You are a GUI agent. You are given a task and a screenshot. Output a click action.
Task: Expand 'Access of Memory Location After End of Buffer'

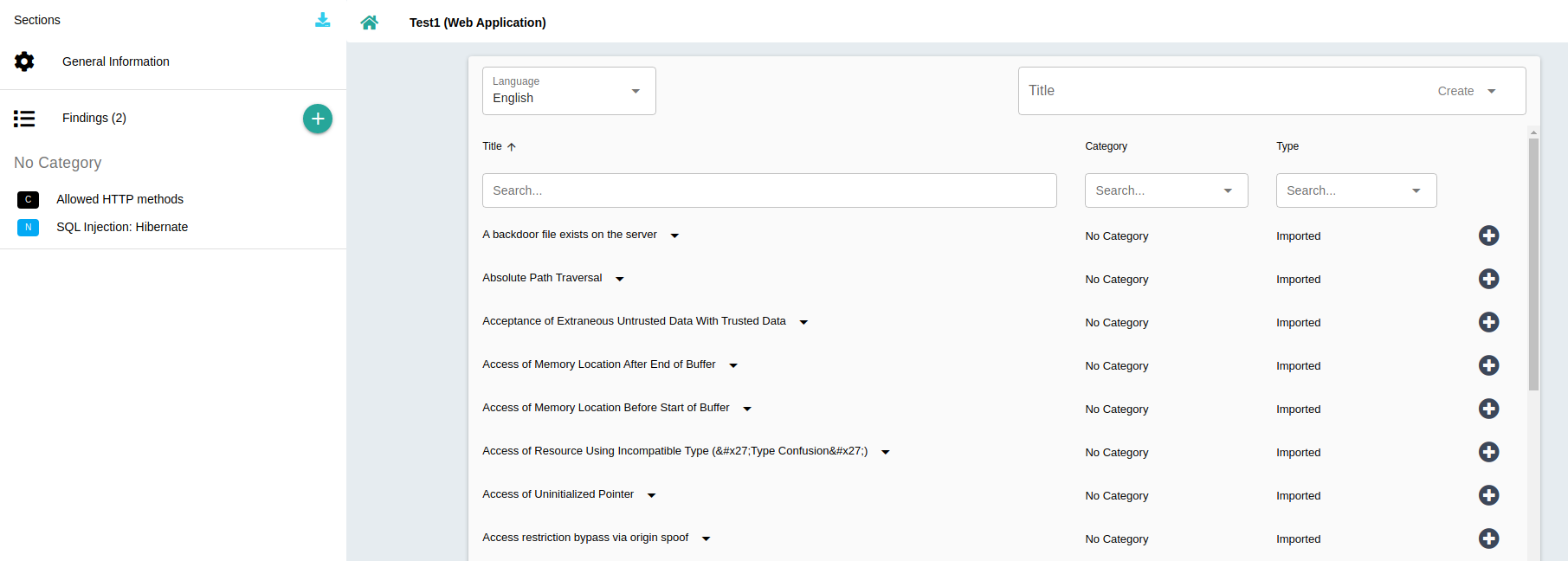click(733, 365)
